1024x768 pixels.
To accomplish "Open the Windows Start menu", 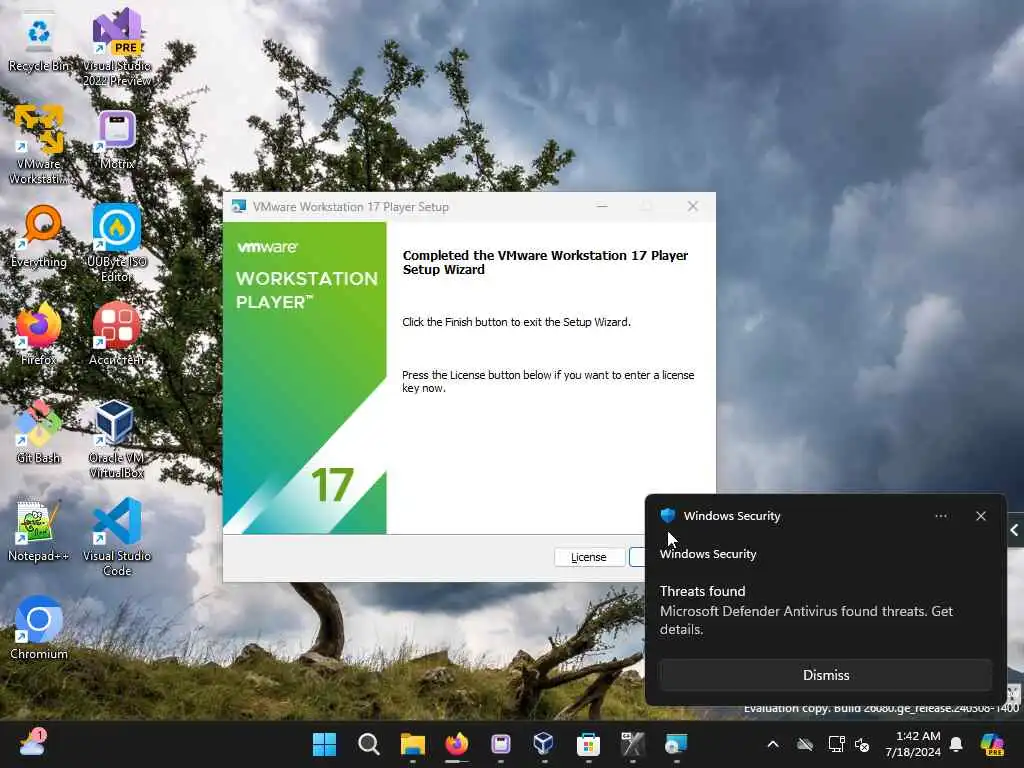I will 324,744.
